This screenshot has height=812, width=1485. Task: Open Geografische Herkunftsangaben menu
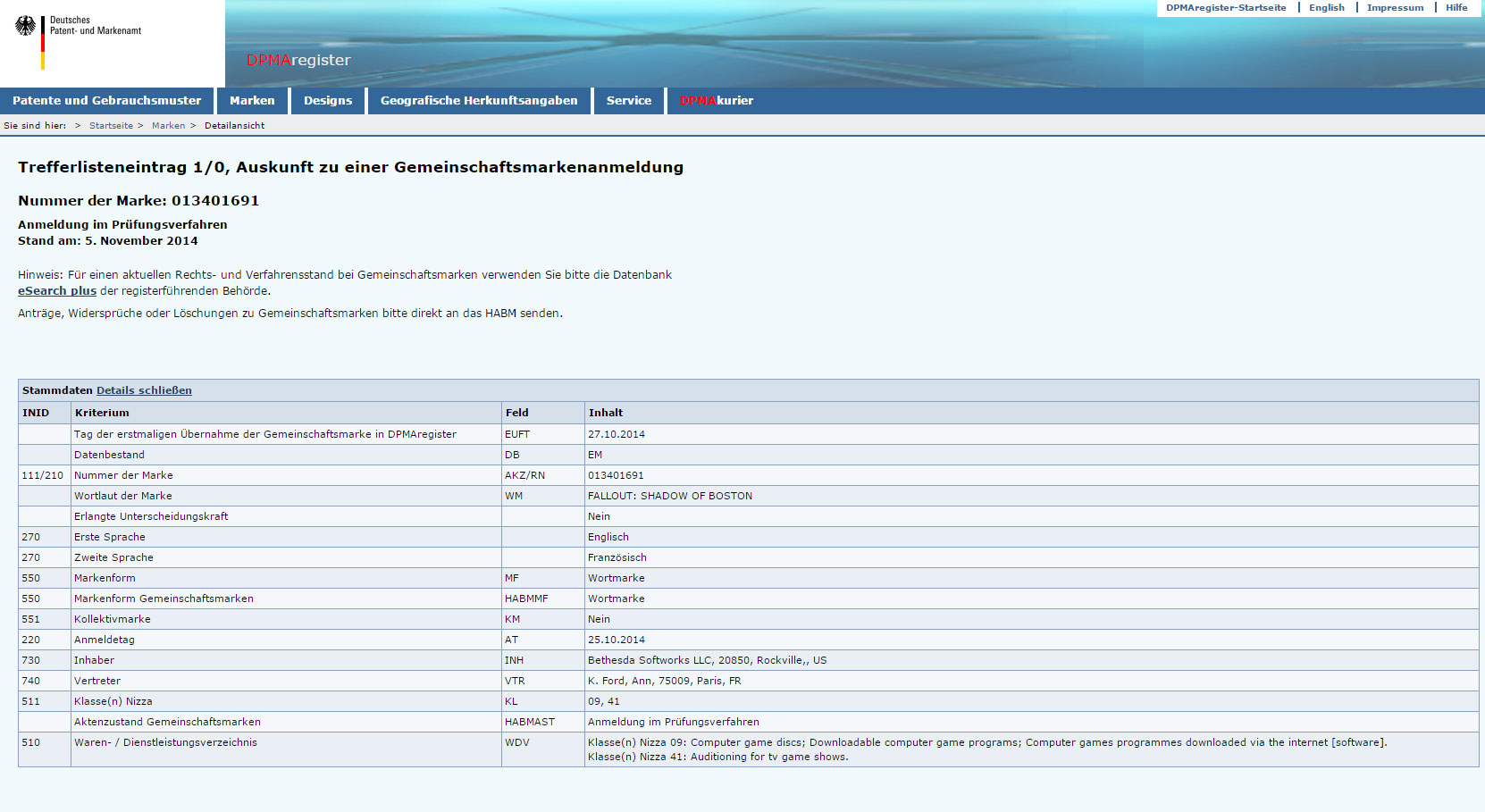479,101
